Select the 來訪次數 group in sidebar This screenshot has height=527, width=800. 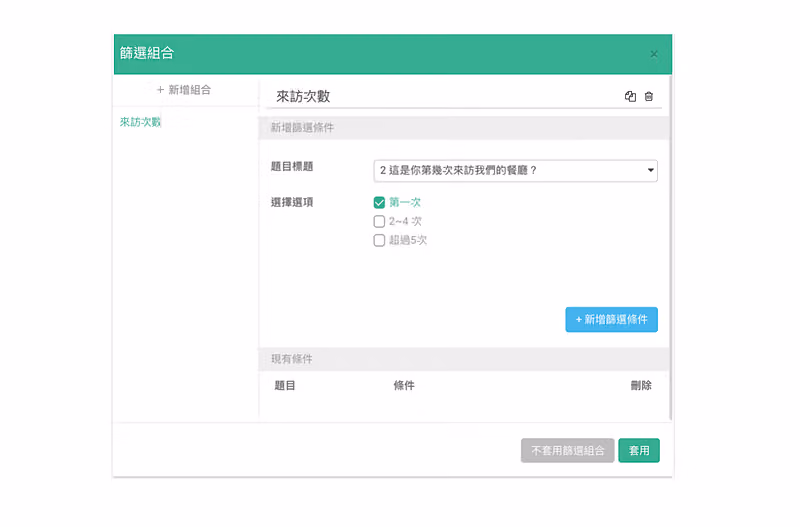140,122
